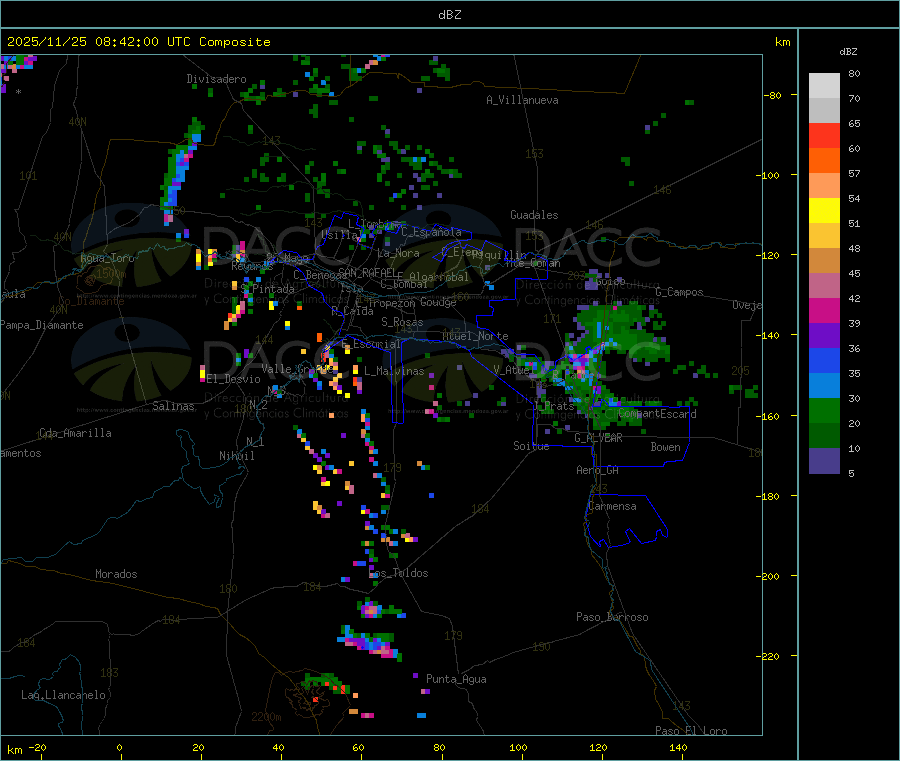Viewport: 900px width, 761px height.
Task: Click the Agua_Toro label
Action: (x=107, y=258)
